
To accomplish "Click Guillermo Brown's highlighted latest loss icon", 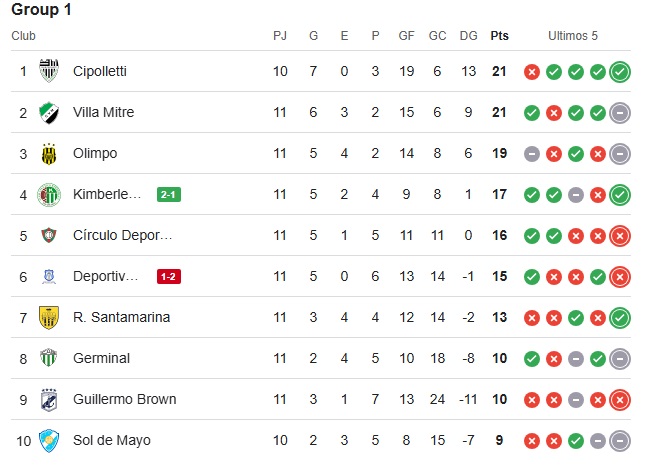I will coord(620,400).
